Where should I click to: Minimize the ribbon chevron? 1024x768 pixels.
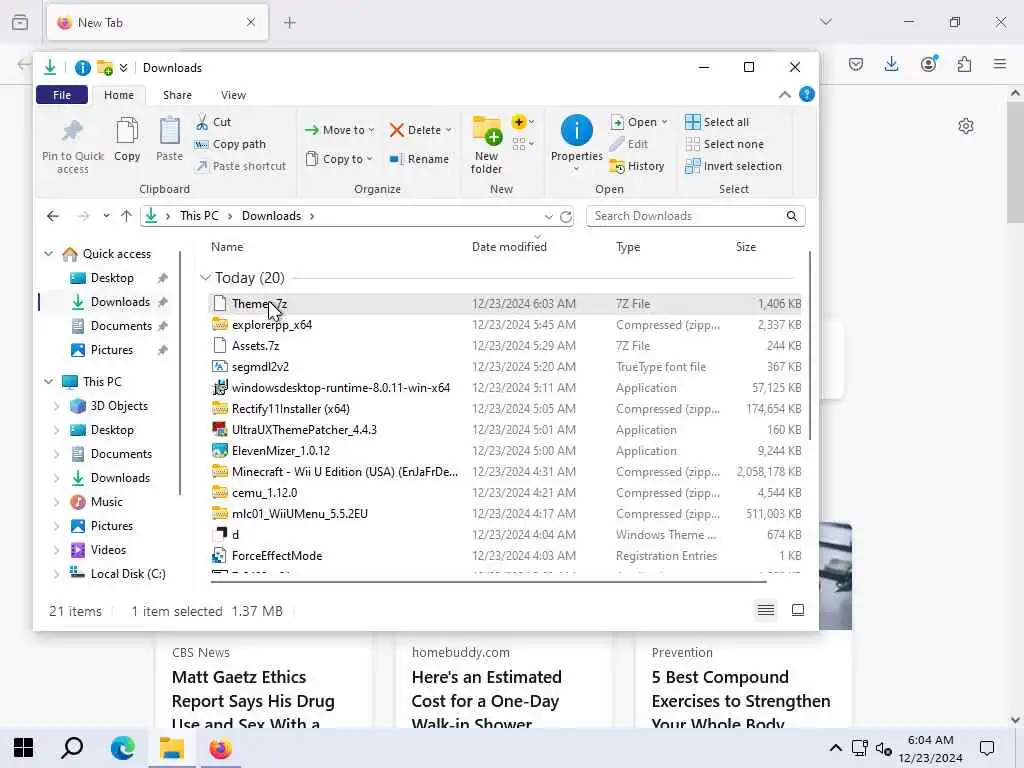(x=785, y=95)
